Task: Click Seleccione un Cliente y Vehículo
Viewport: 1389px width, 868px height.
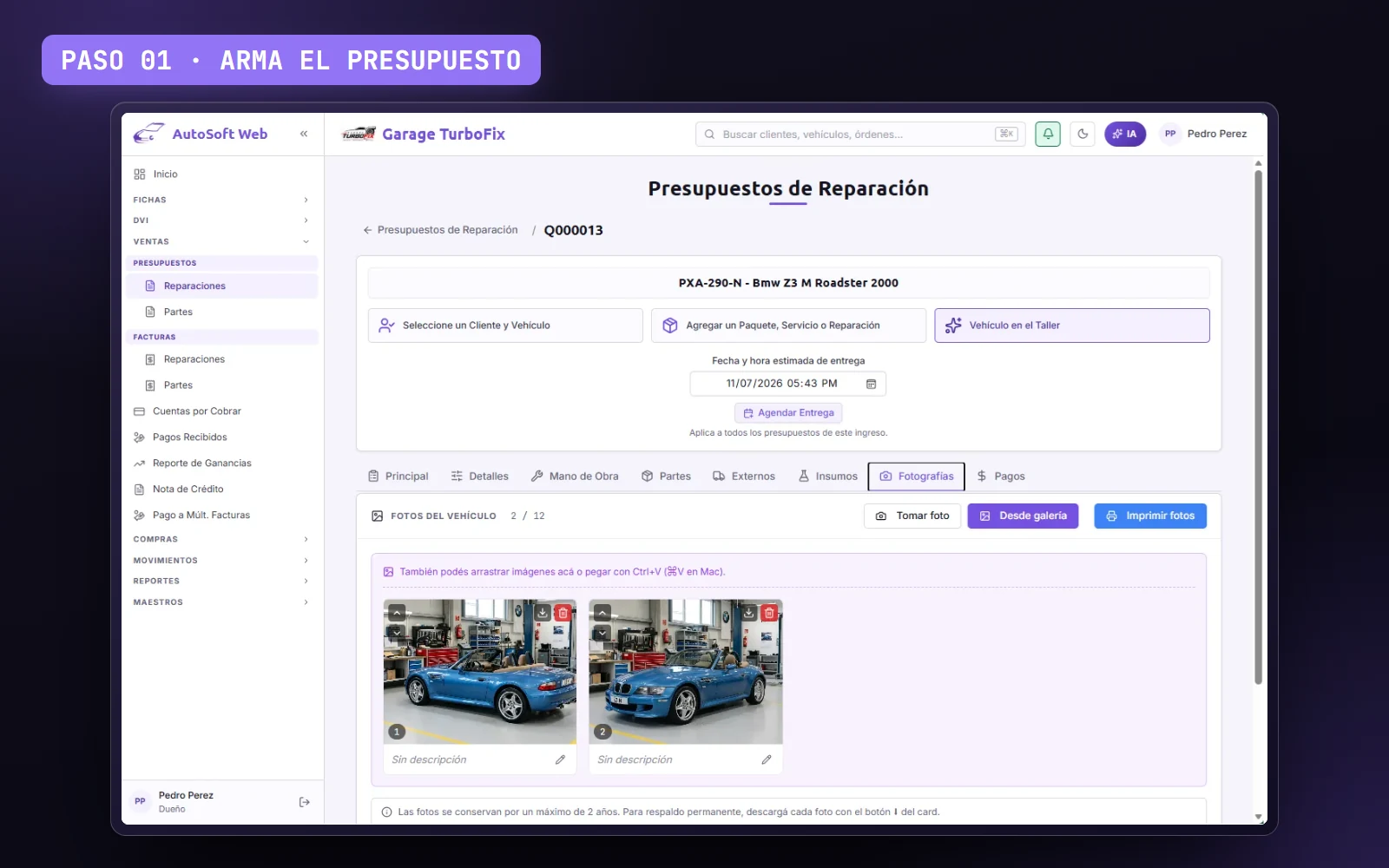Action: pos(505,325)
